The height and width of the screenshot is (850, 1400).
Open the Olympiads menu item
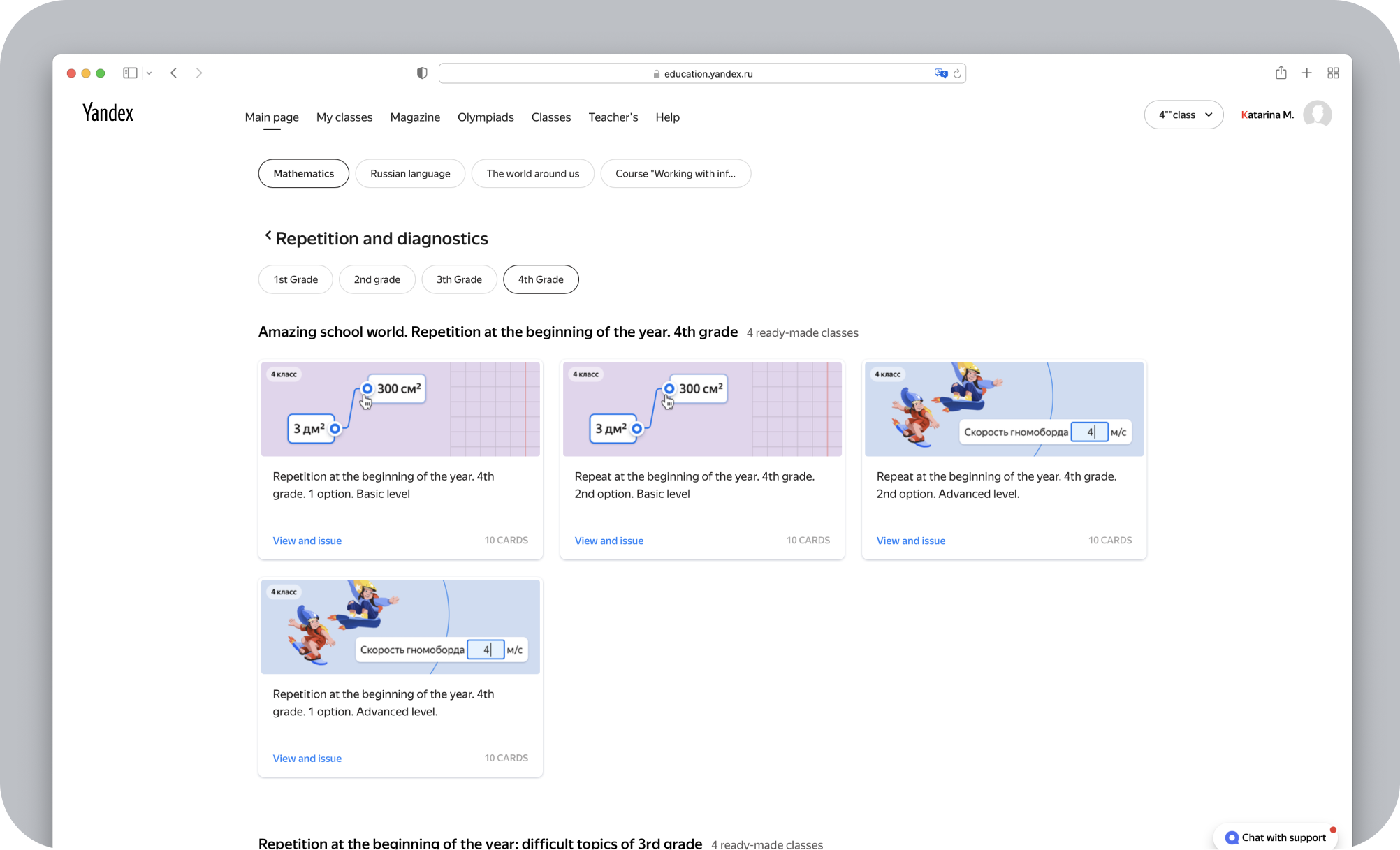tap(486, 117)
